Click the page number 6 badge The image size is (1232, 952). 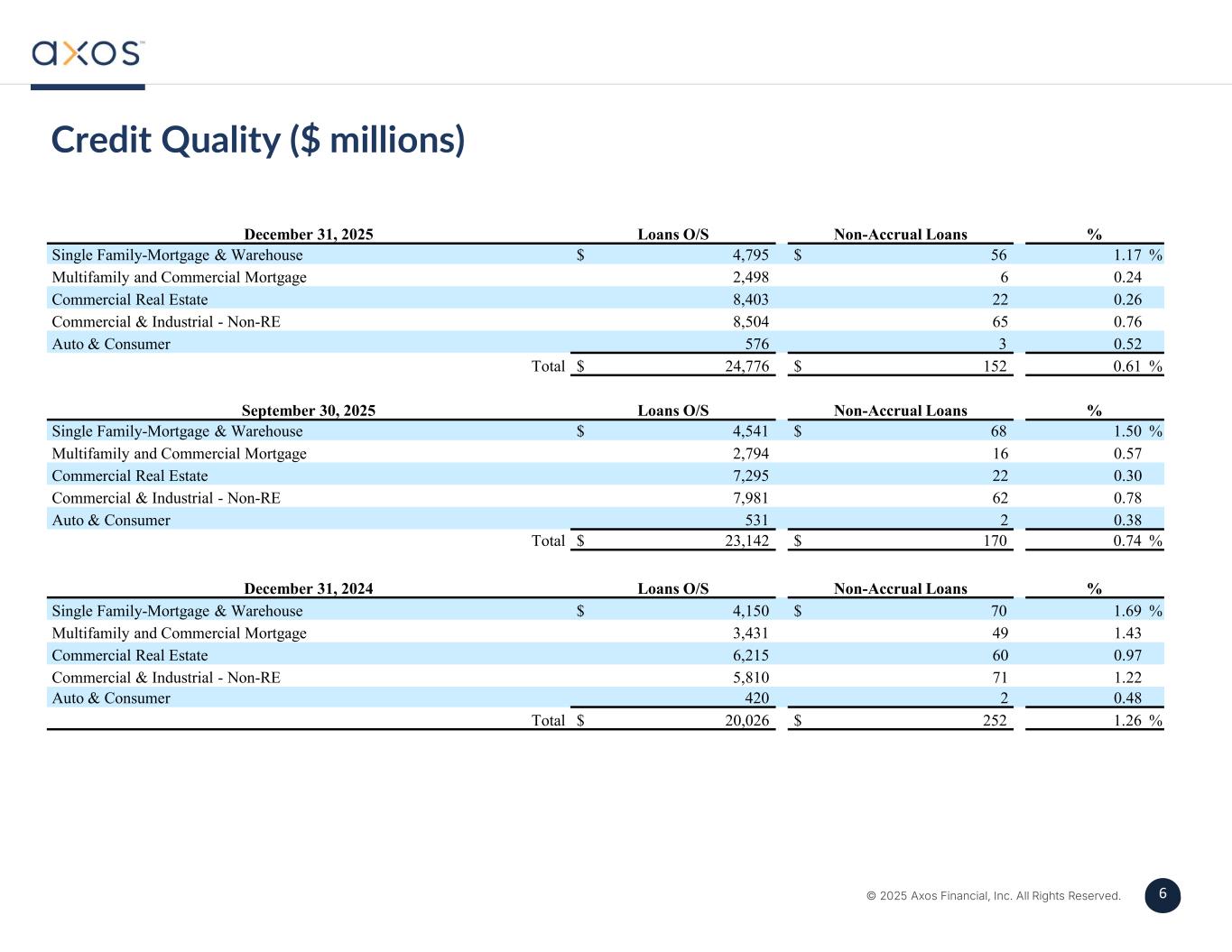[x=1163, y=894]
